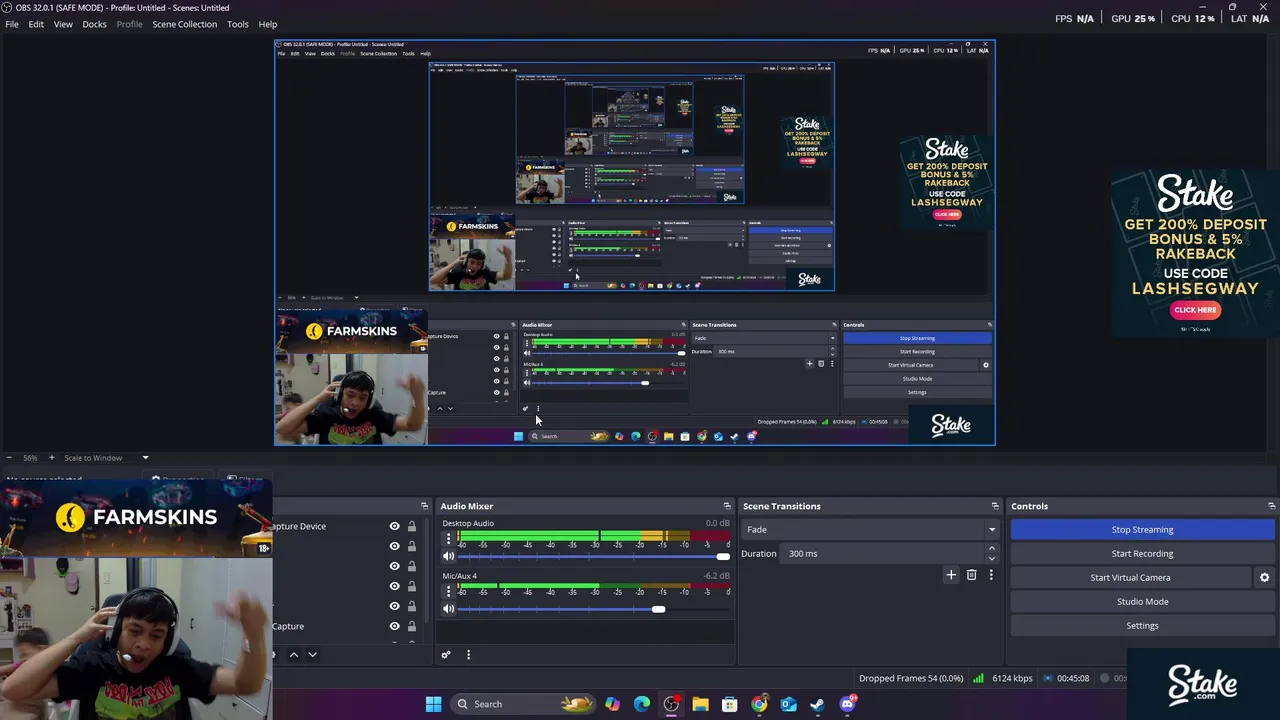Click the 'CPU 12 %' readout
Image resolution: width=1280 pixels, height=720 pixels.
coord(1192,18)
